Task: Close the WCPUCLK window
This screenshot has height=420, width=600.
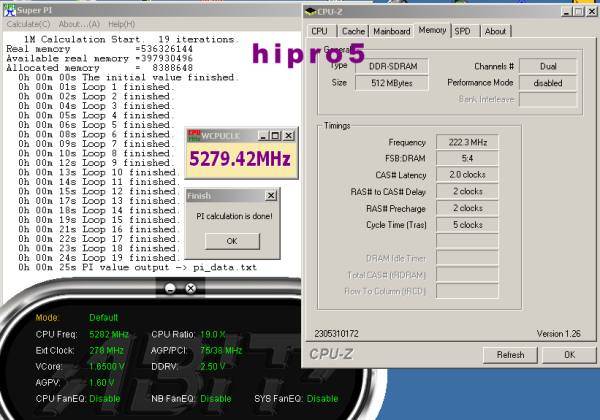Action: coord(289,135)
